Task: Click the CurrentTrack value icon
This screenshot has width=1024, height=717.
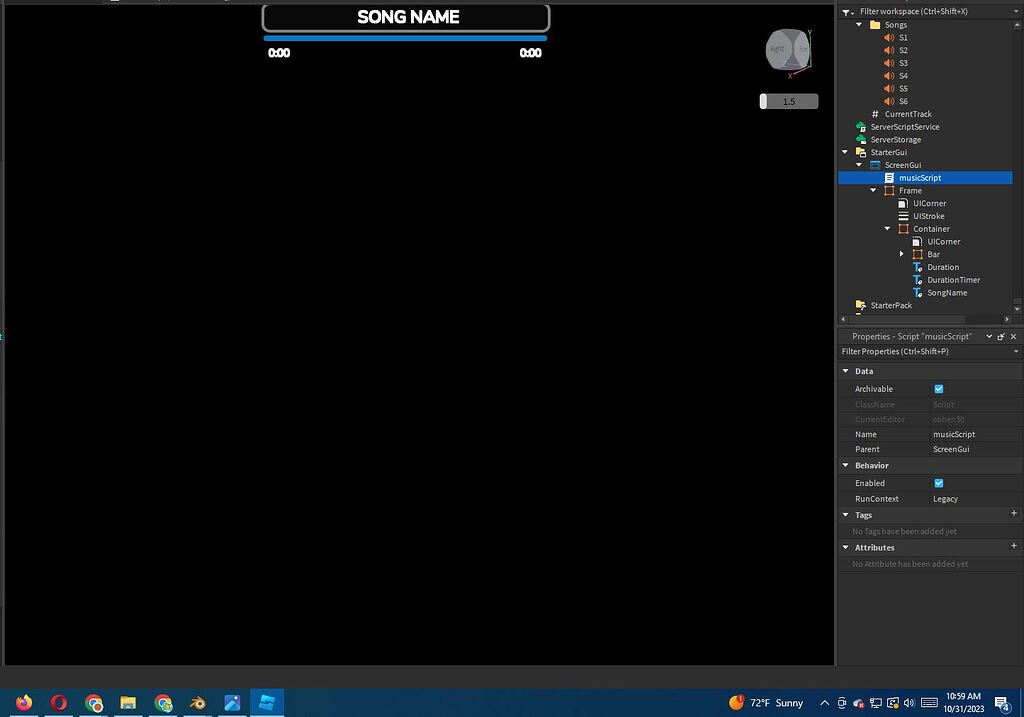Action: pyautogui.click(x=876, y=113)
